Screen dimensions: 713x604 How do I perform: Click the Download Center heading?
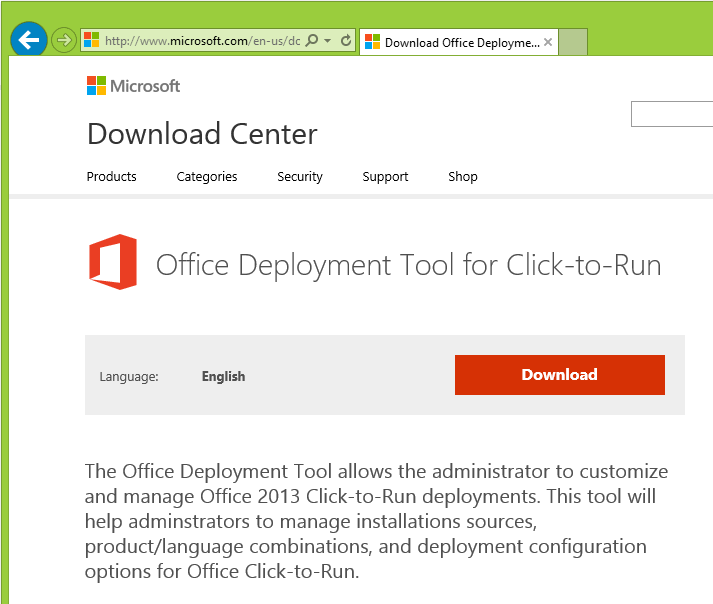pos(202,134)
